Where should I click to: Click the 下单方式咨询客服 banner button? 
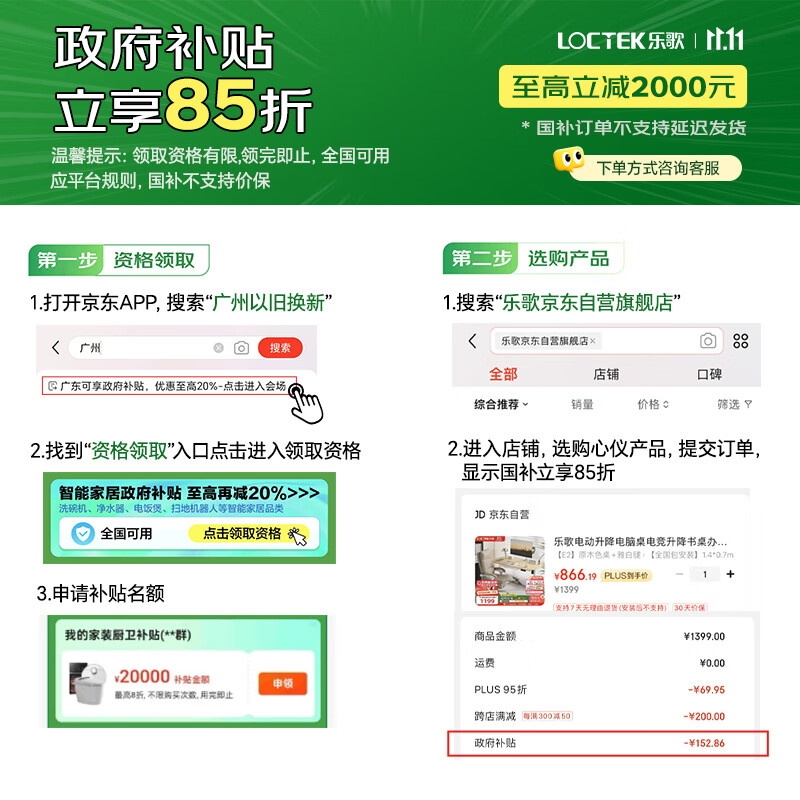click(x=658, y=168)
